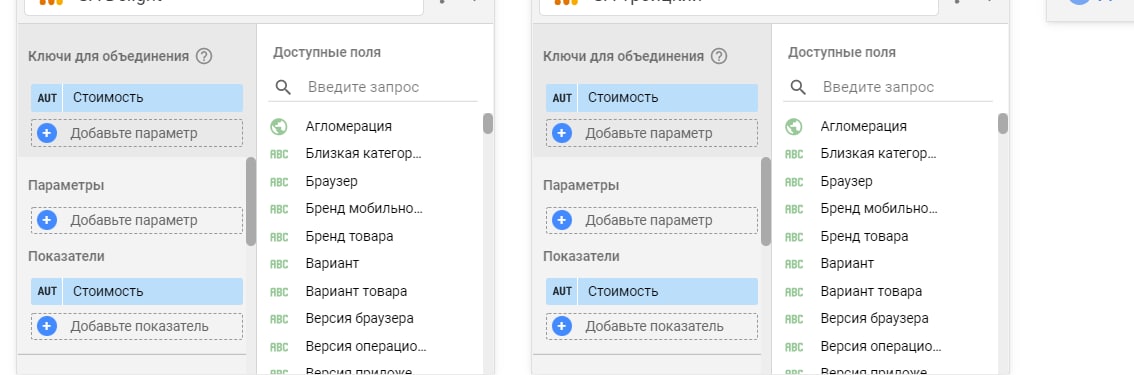Add join key parameter in right panel
1134x375 pixels.
tap(652, 133)
